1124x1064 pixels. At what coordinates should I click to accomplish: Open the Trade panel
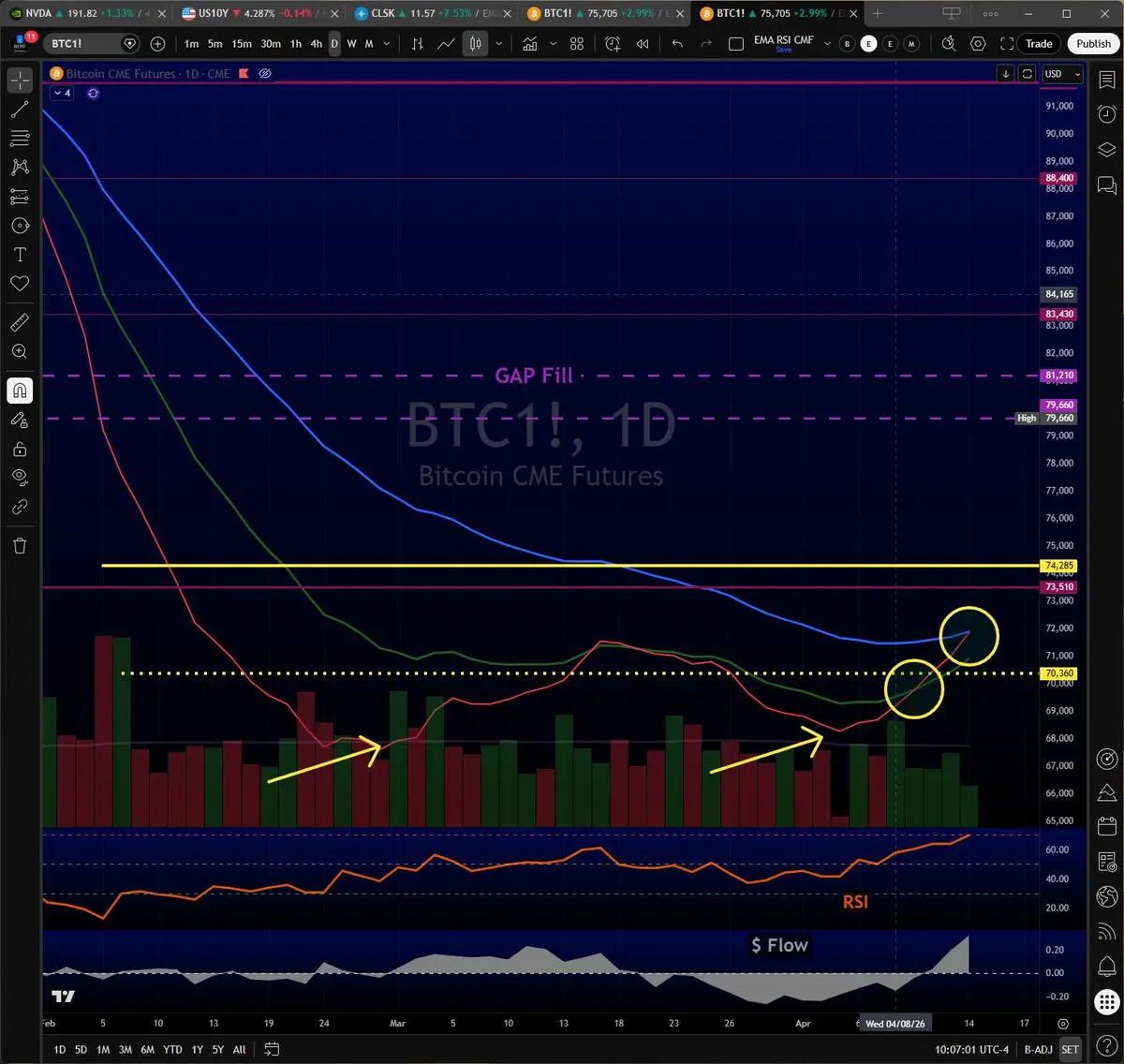[x=1039, y=44]
